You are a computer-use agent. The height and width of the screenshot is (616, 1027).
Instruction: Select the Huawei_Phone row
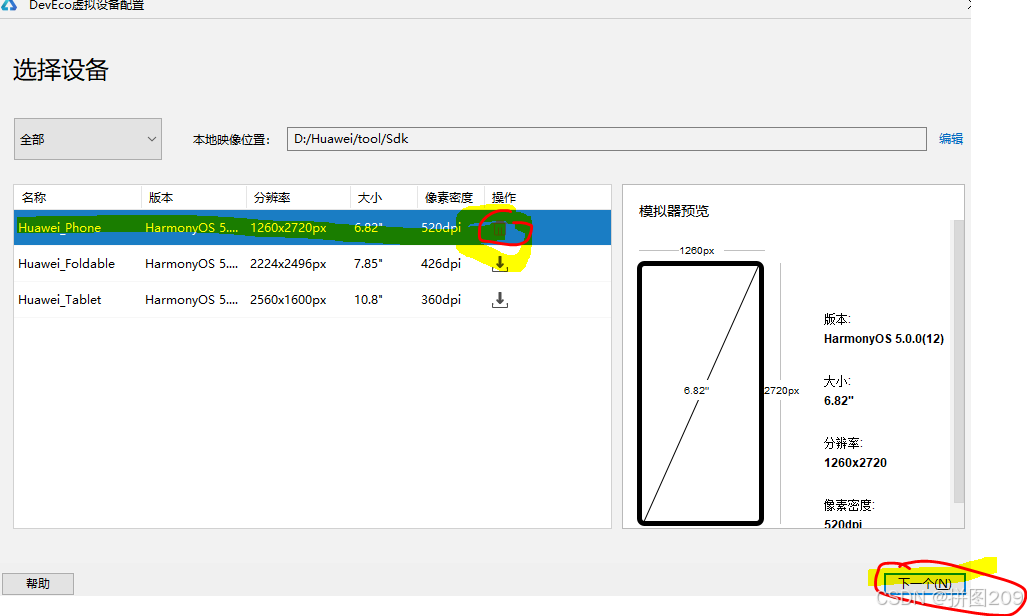312,227
